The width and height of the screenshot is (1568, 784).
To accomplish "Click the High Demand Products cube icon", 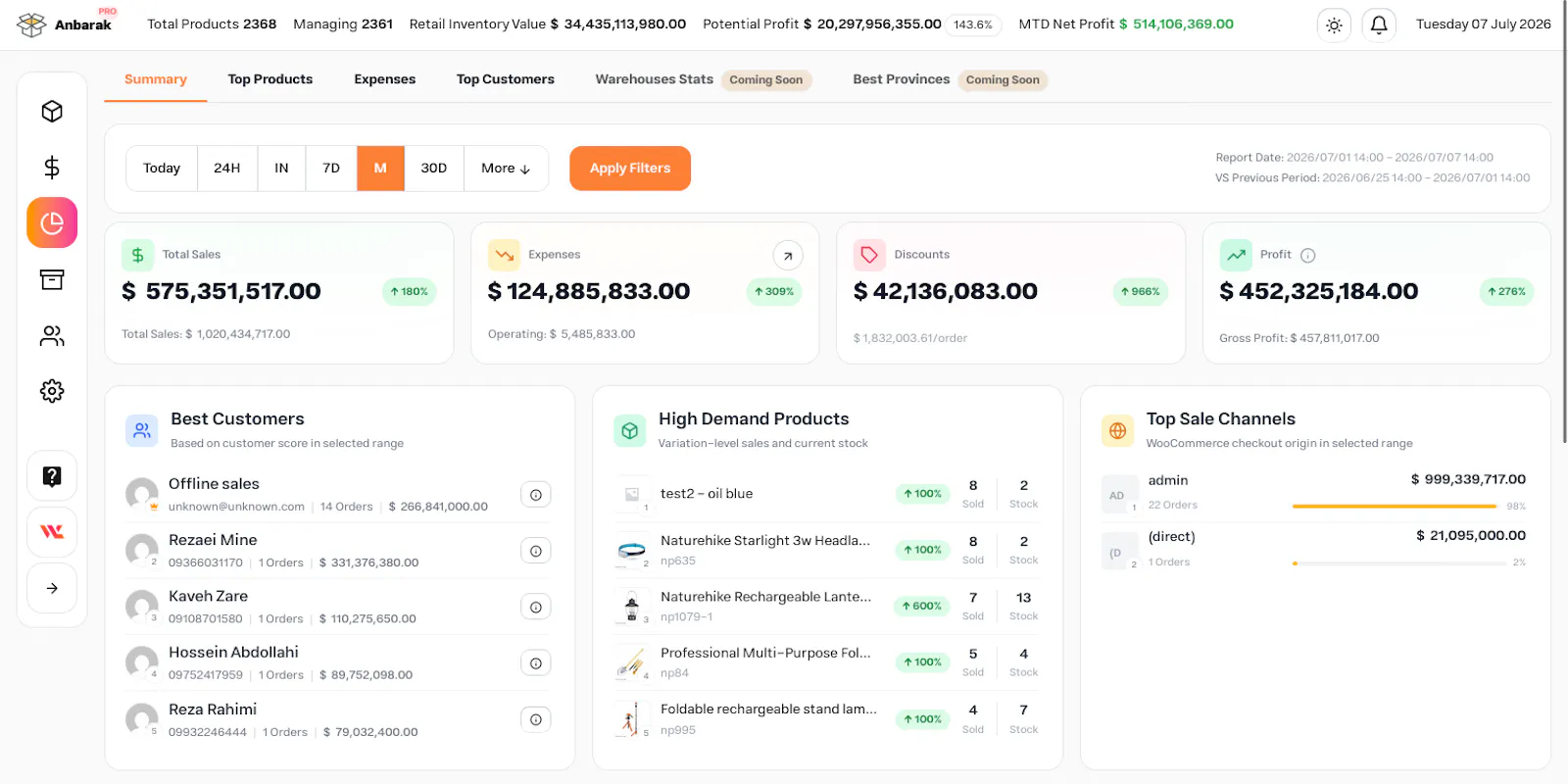I will (630, 430).
